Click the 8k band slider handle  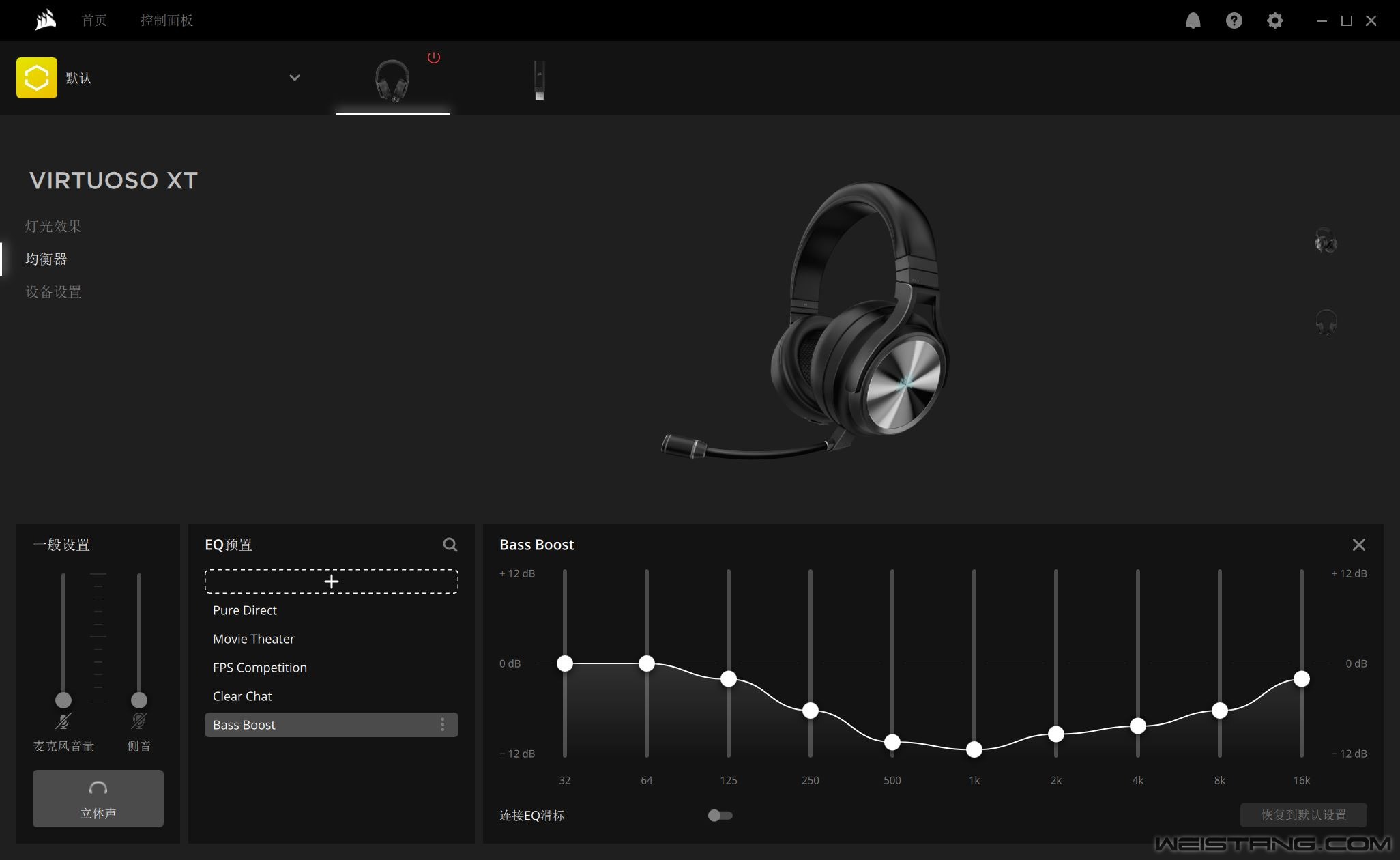coord(1220,711)
